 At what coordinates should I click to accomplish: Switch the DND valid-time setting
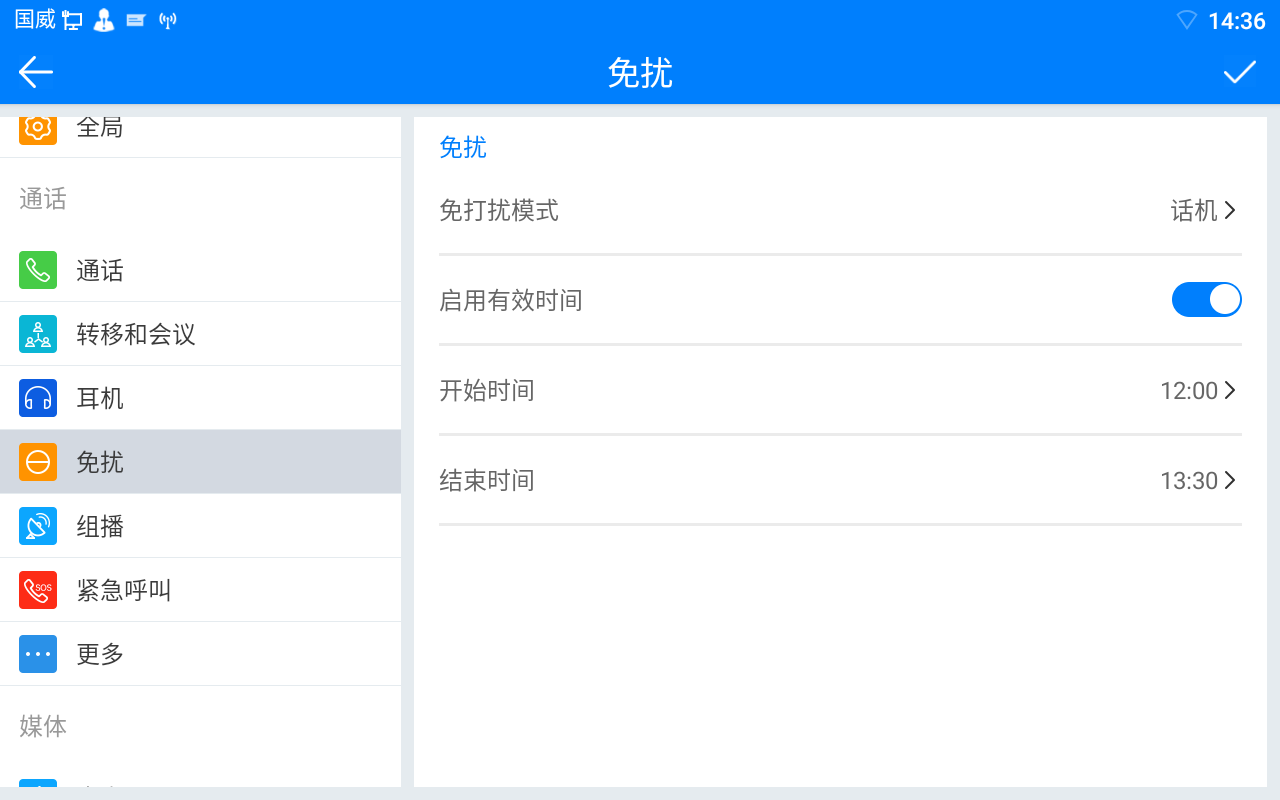tap(1206, 299)
